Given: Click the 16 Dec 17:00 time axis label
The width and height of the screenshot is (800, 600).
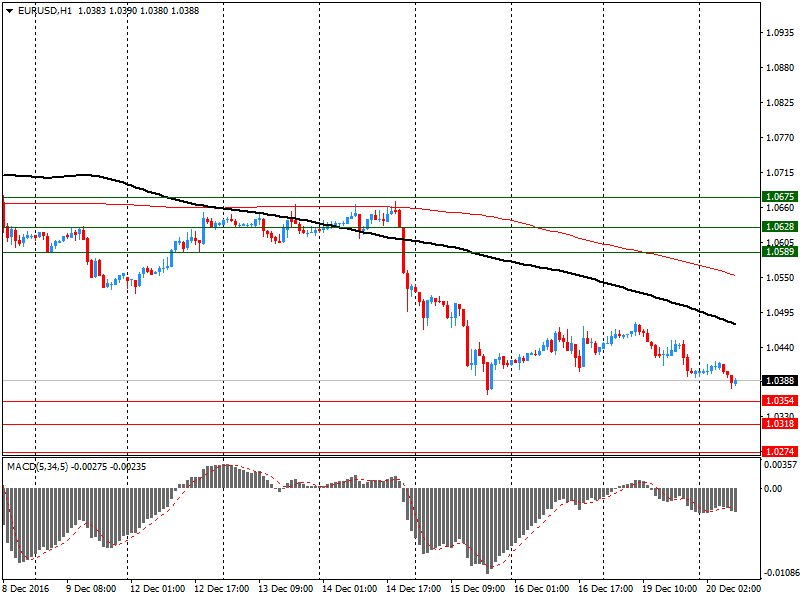Looking at the screenshot, I should [606, 589].
